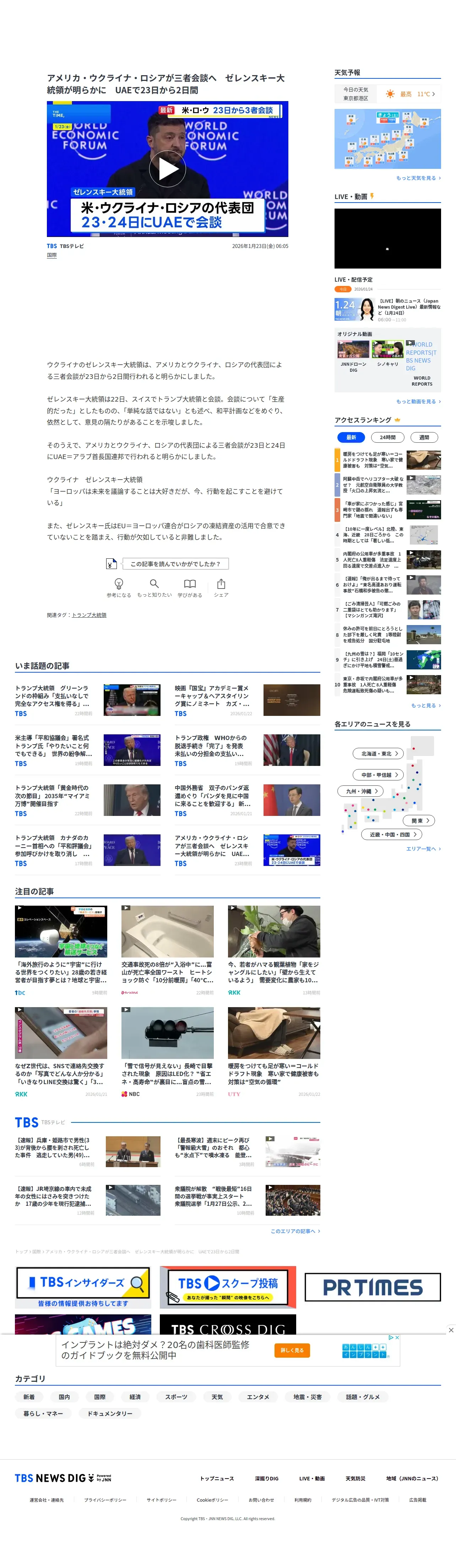Open お問い合わせ footer link
This screenshot has width=456, height=1568.
(261, 1500)
